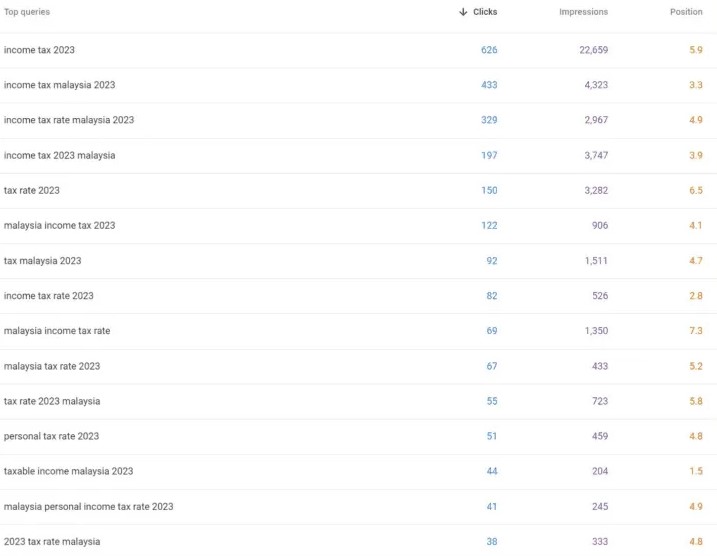
Task: Select the "malaysia income tax 2023" query
Action: [x=59, y=225]
